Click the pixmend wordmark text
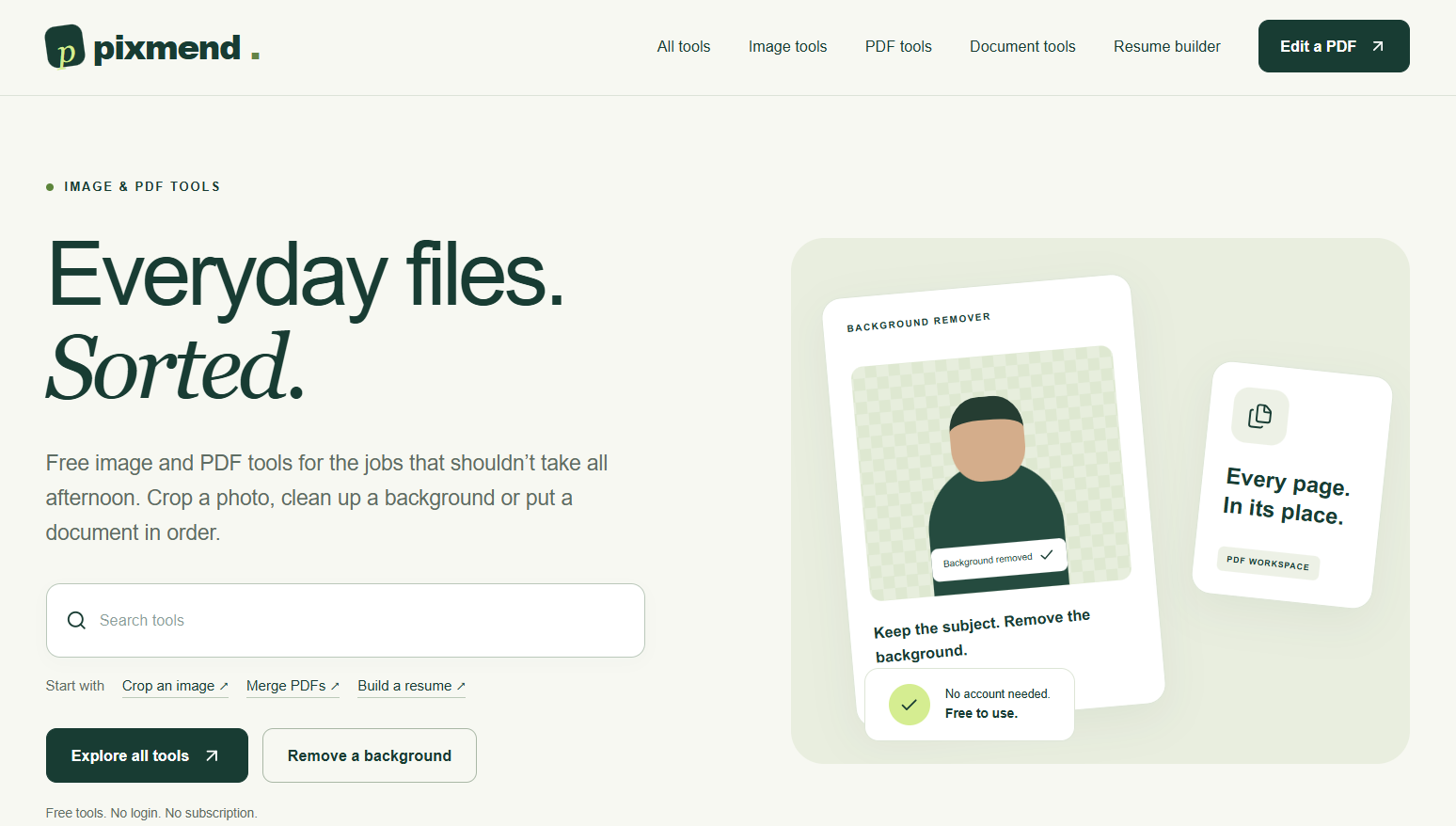 tap(167, 48)
